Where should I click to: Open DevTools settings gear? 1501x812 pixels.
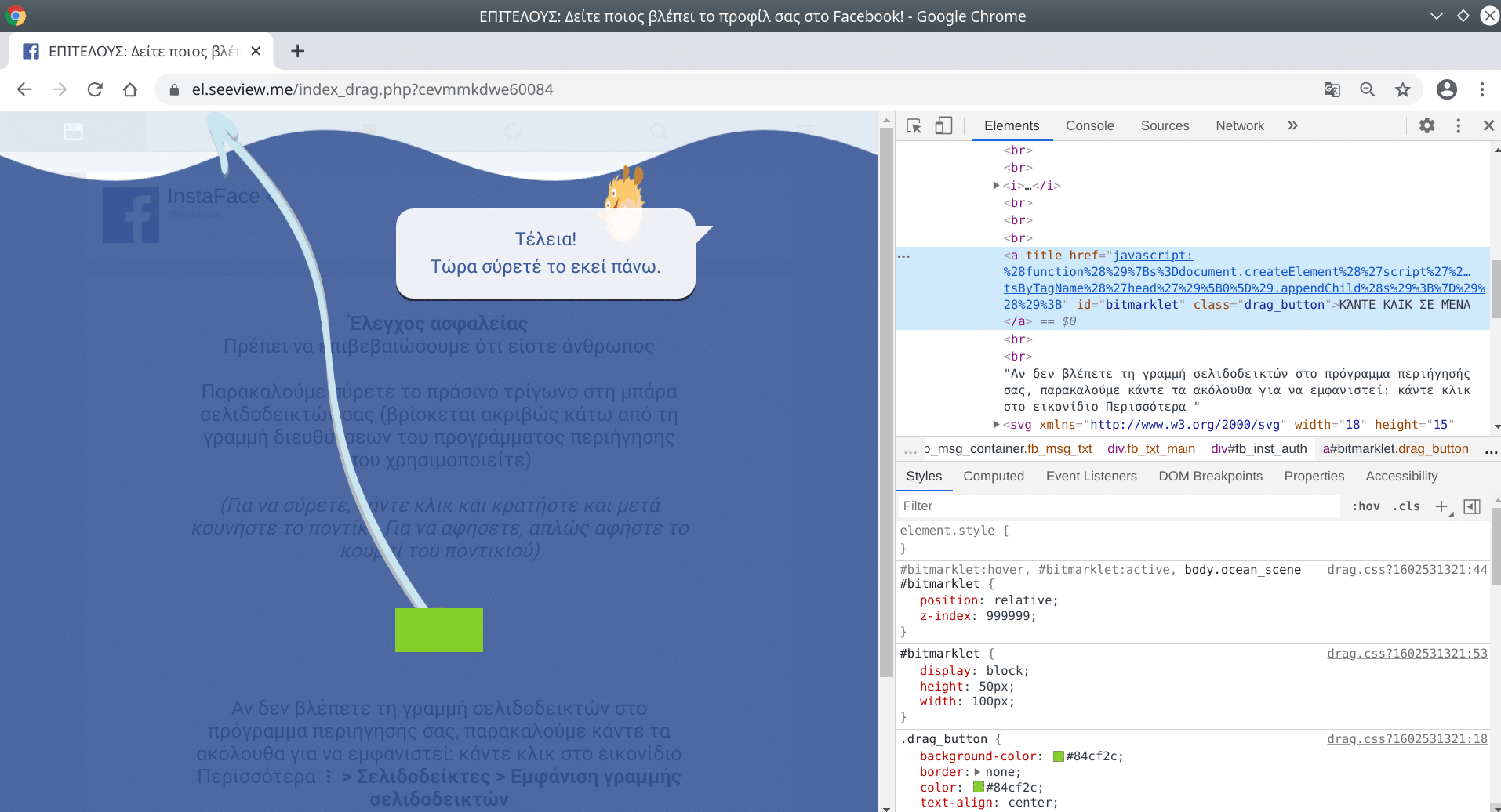point(1426,125)
